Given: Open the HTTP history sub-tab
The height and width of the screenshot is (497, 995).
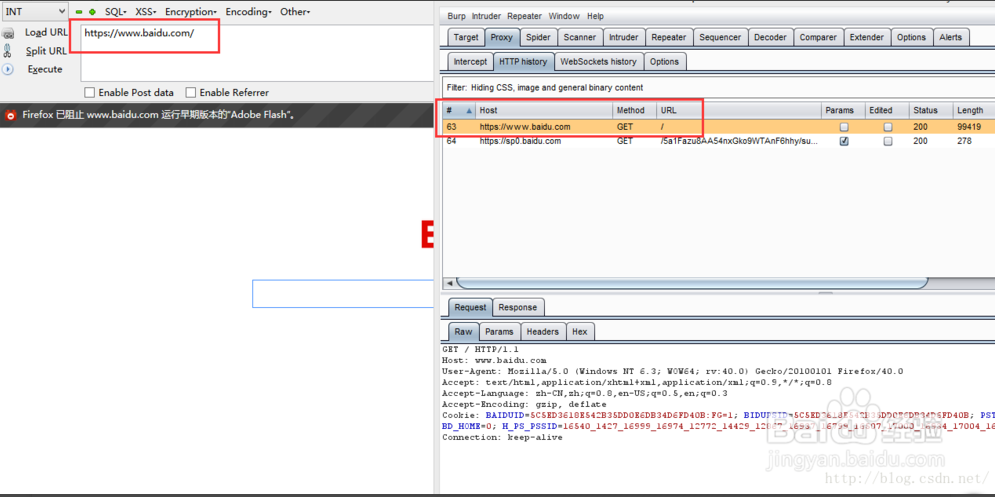Looking at the screenshot, I should pos(523,62).
